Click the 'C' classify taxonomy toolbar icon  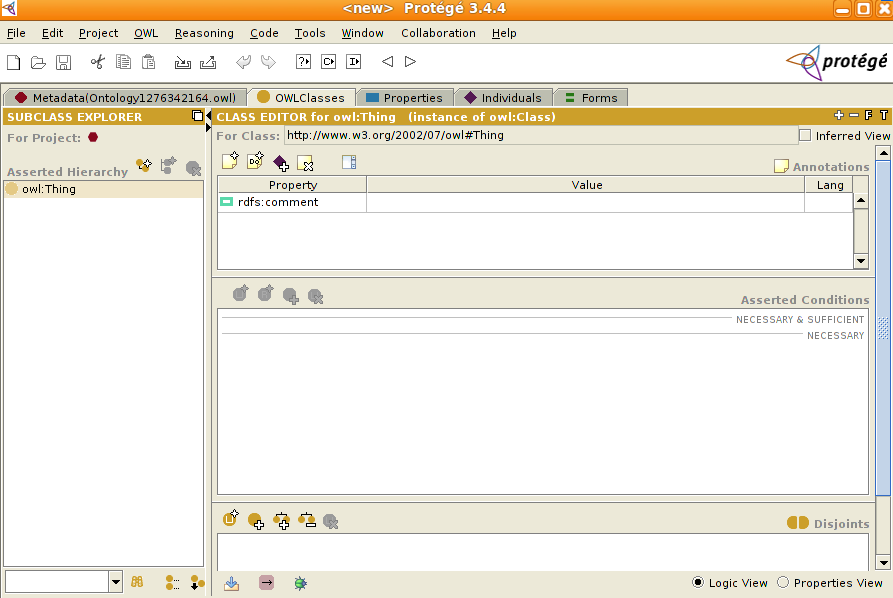pyautogui.click(x=329, y=62)
